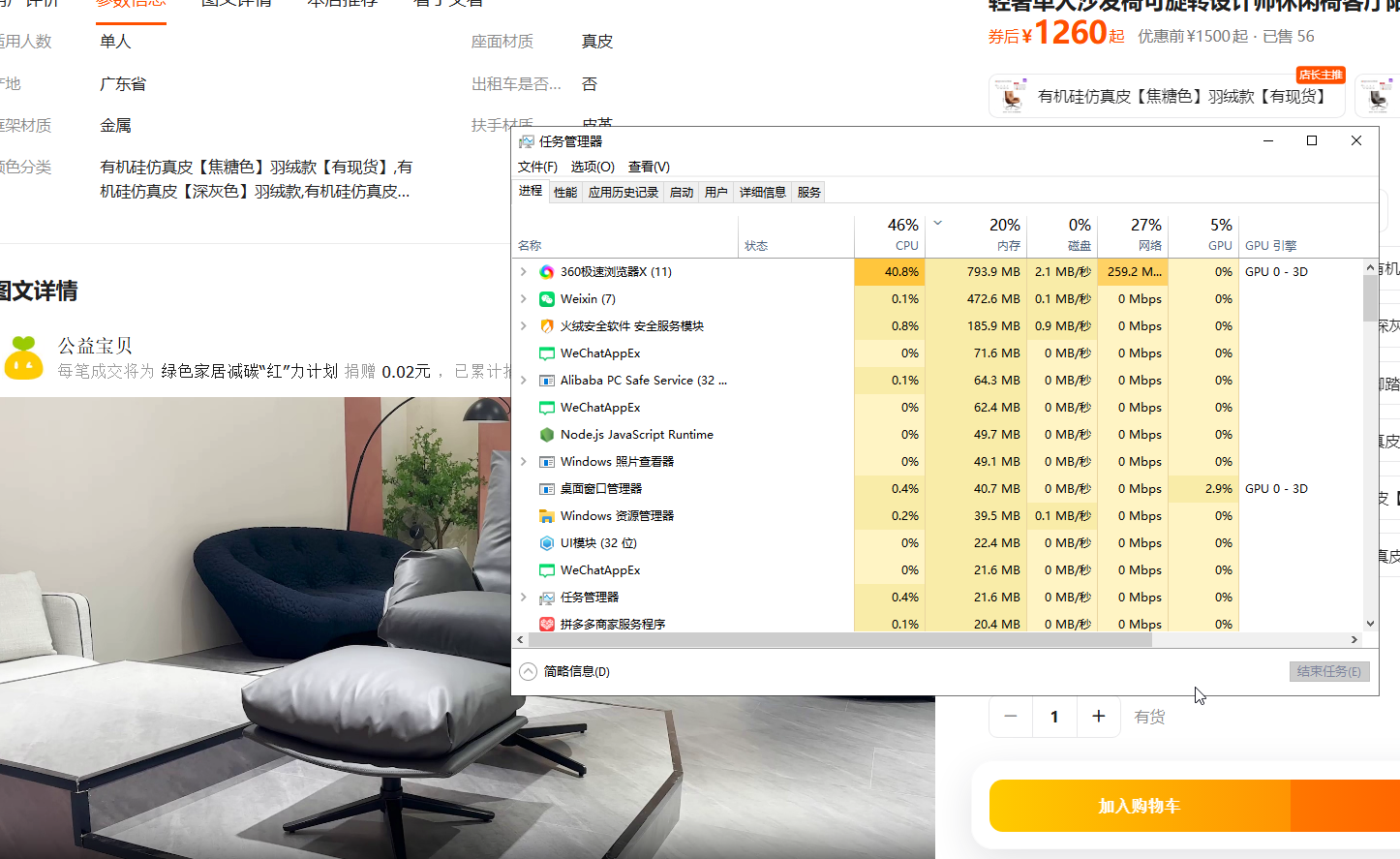The height and width of the screenshot is (859, 1400).
Task: Open the 查看 menu
Action: [x=647, y=167]
